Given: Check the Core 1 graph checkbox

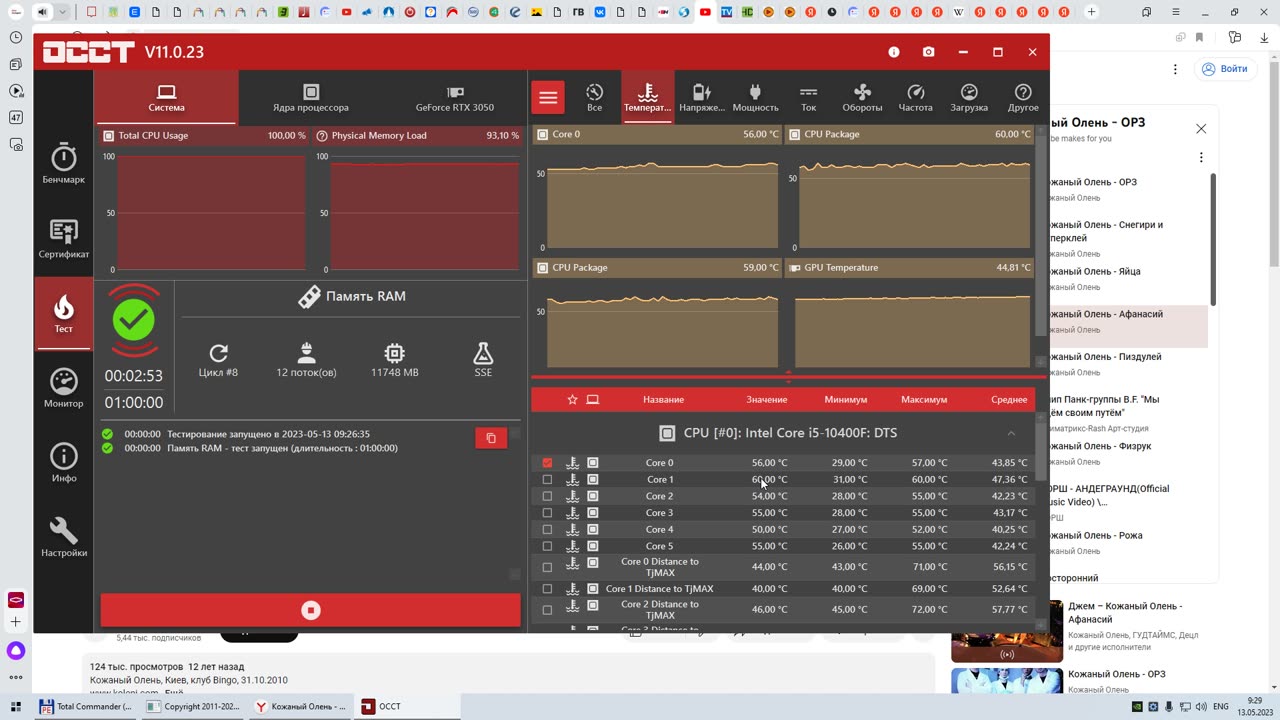Looking at the screenshot, I should [x=547, y=480].
